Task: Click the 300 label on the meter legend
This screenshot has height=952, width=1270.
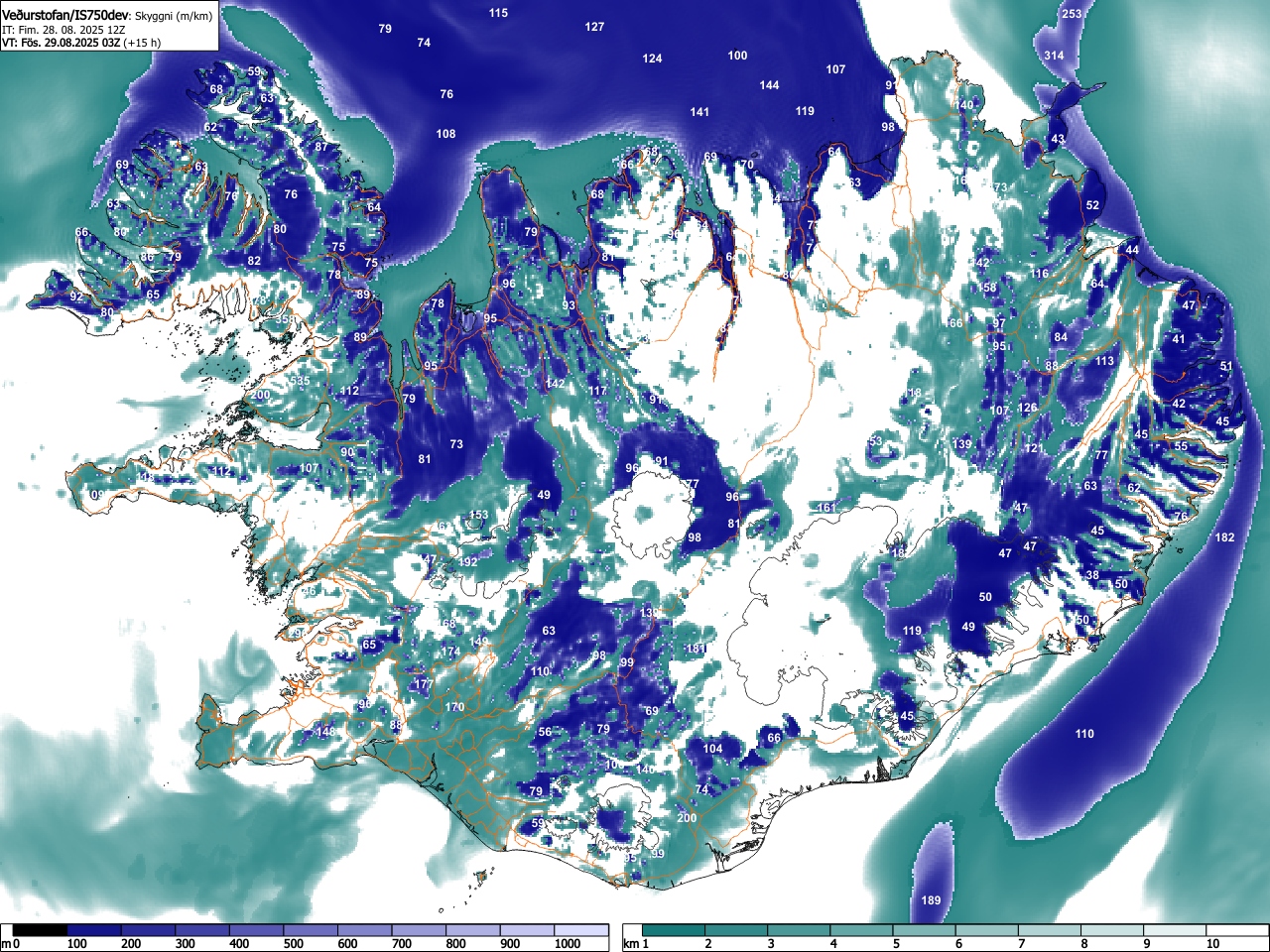Action: pyautogui.click(x=186, y=944)
